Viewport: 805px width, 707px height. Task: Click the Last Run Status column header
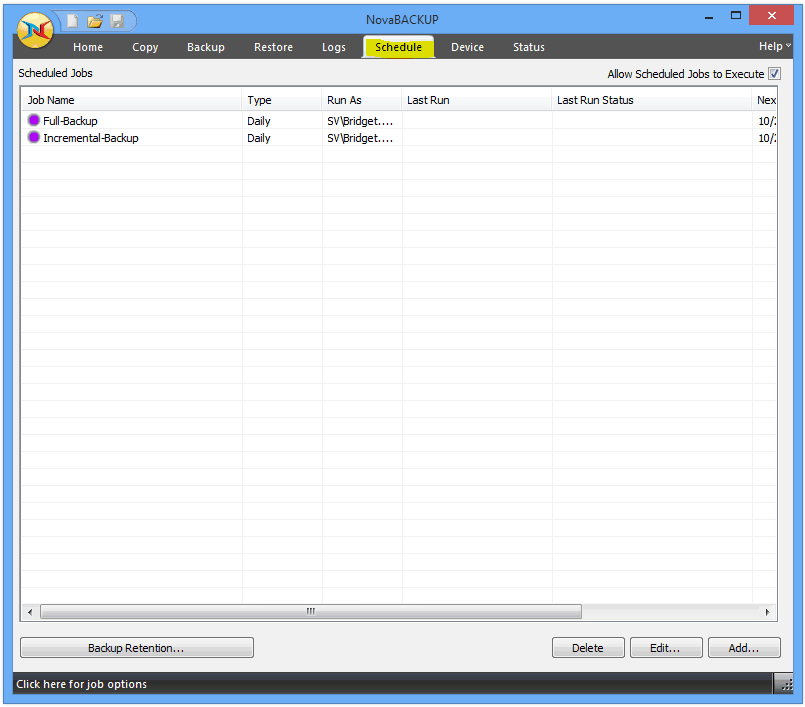[652, 100]
